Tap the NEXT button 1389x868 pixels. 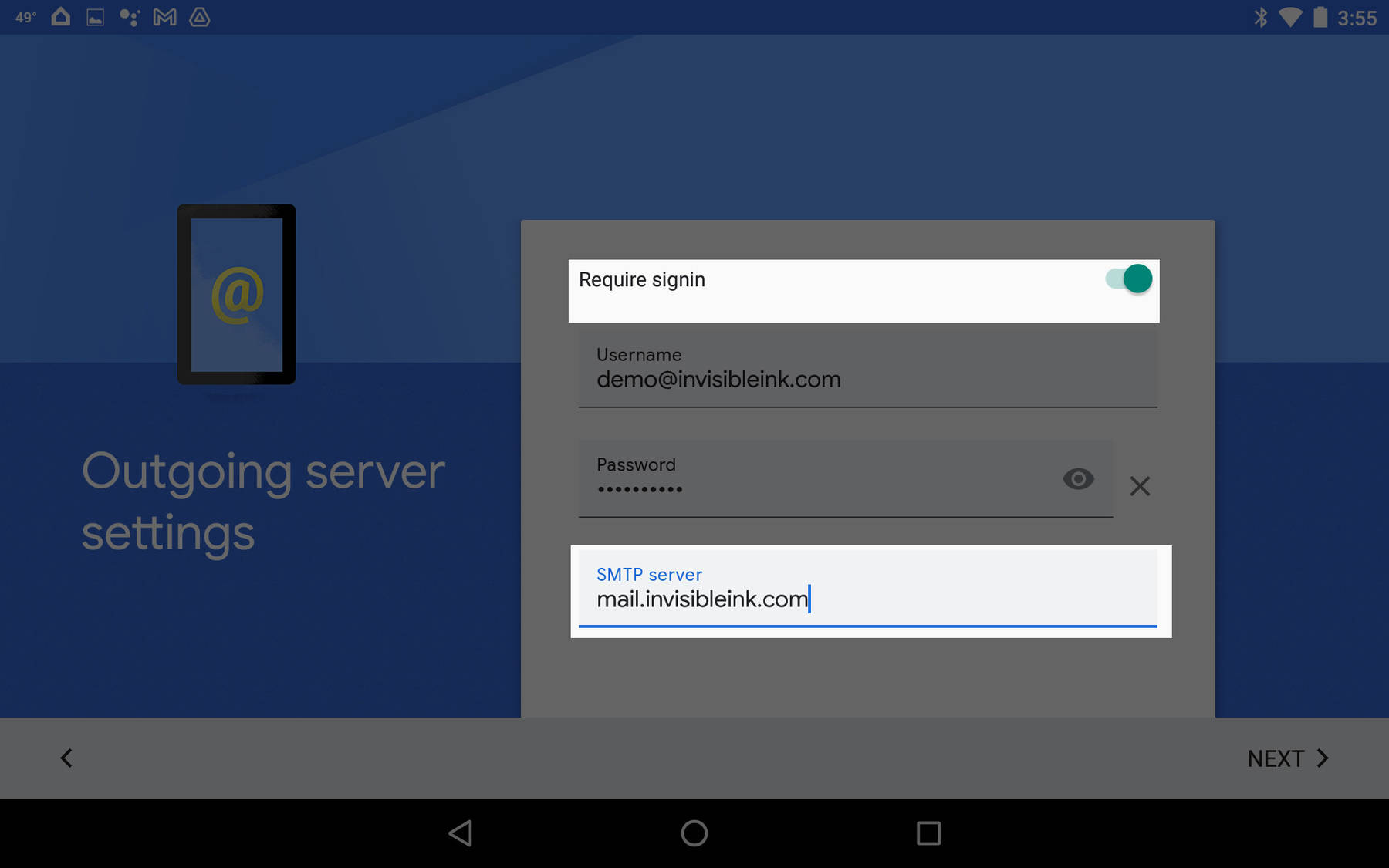point(1288,758)
